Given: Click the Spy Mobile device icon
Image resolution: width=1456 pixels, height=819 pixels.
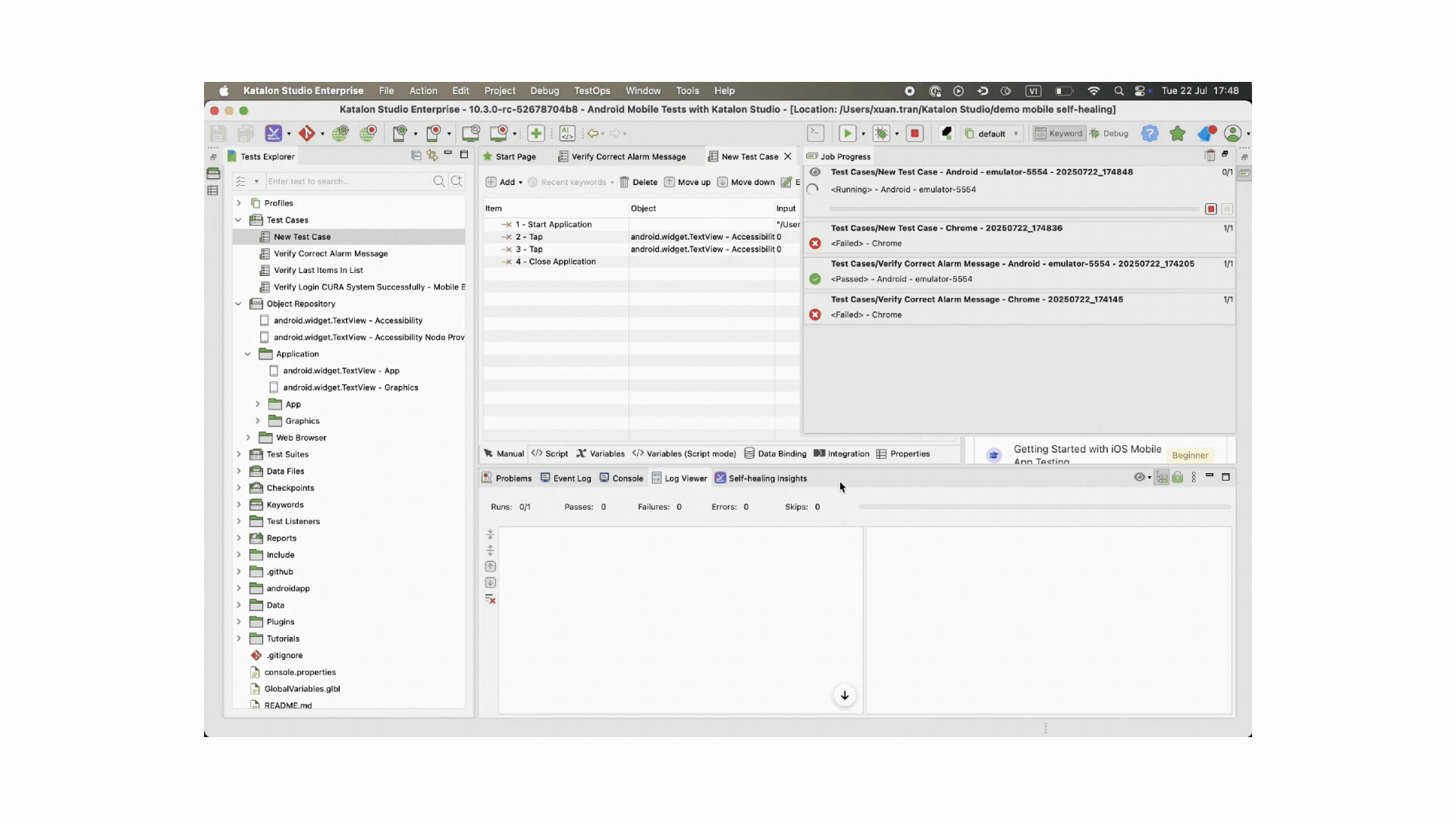Looking at the screenshot, I should tap(400, 133).
